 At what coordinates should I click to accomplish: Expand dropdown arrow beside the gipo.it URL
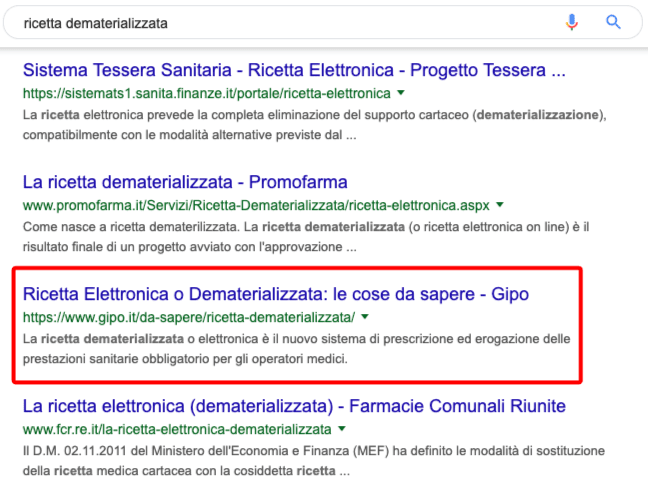[366, 318]
